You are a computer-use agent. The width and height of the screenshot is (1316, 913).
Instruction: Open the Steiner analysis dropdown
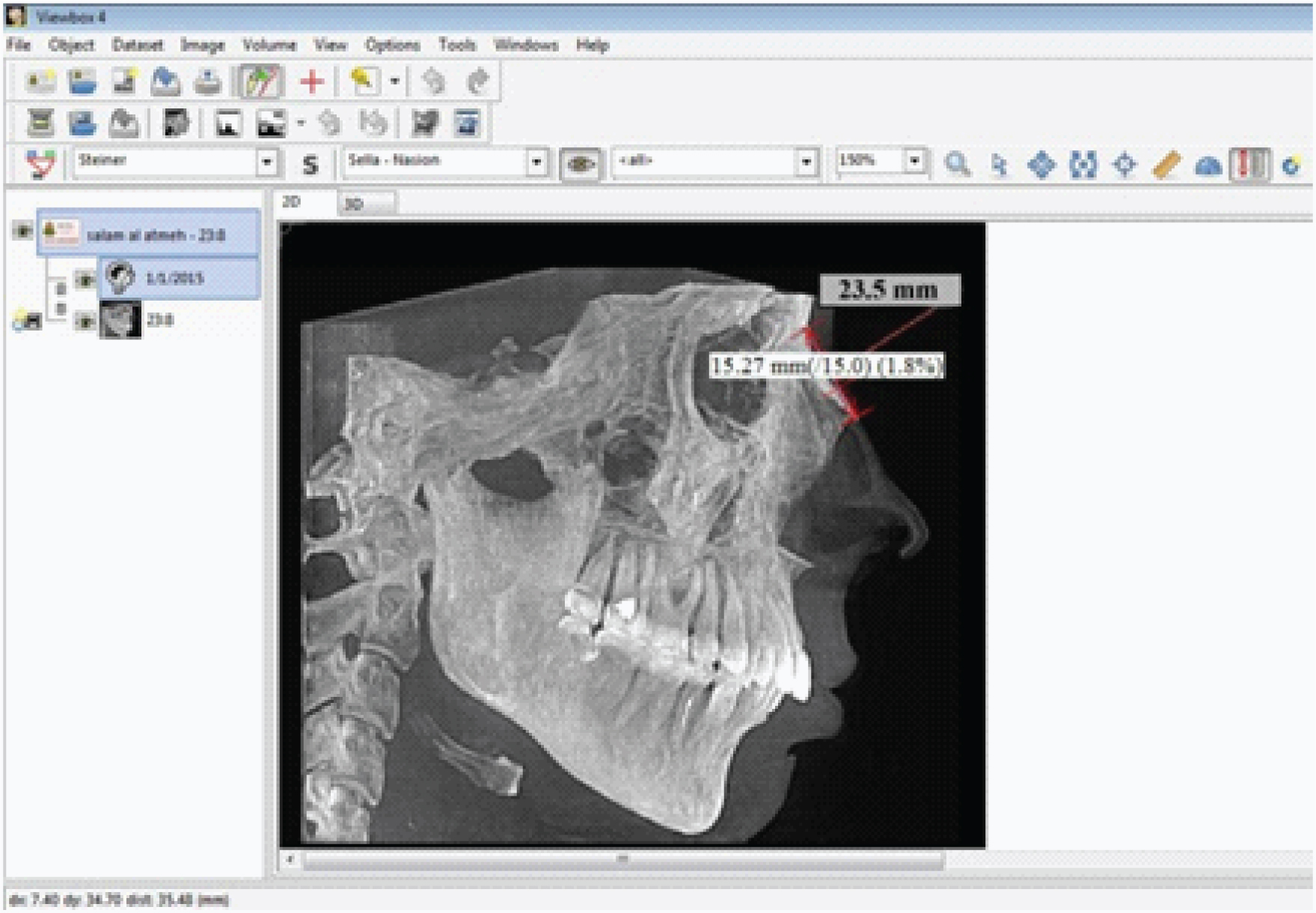(x=266, y=162)
